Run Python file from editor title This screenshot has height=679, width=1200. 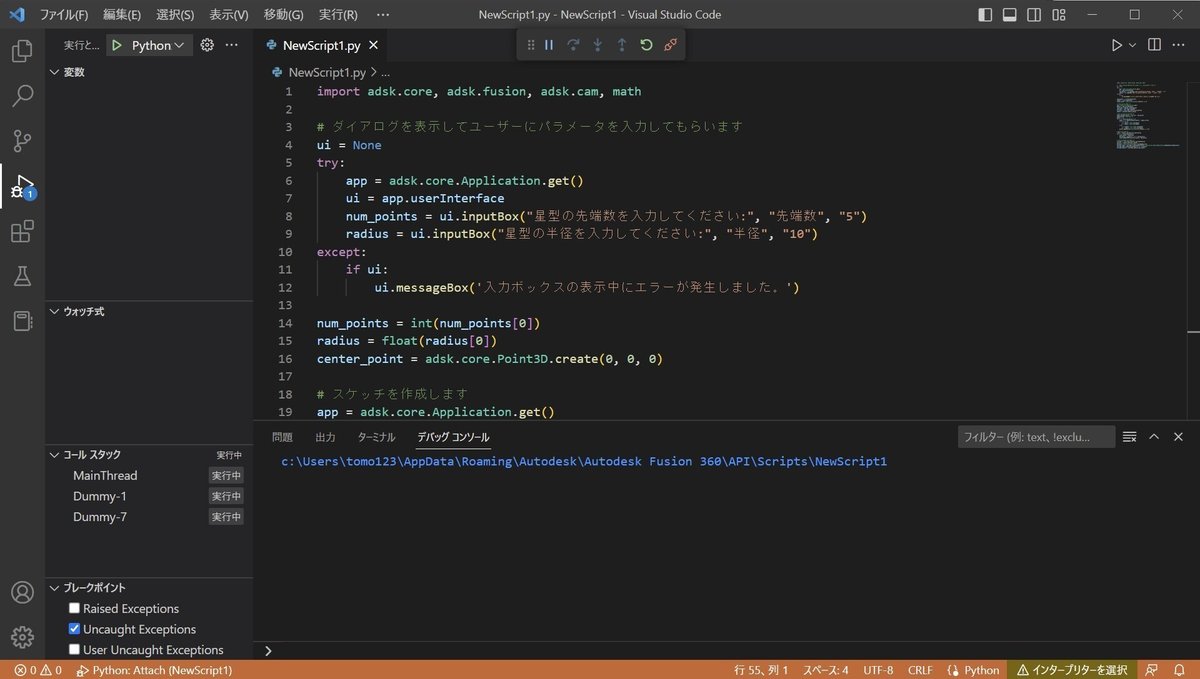(1117, 45)
